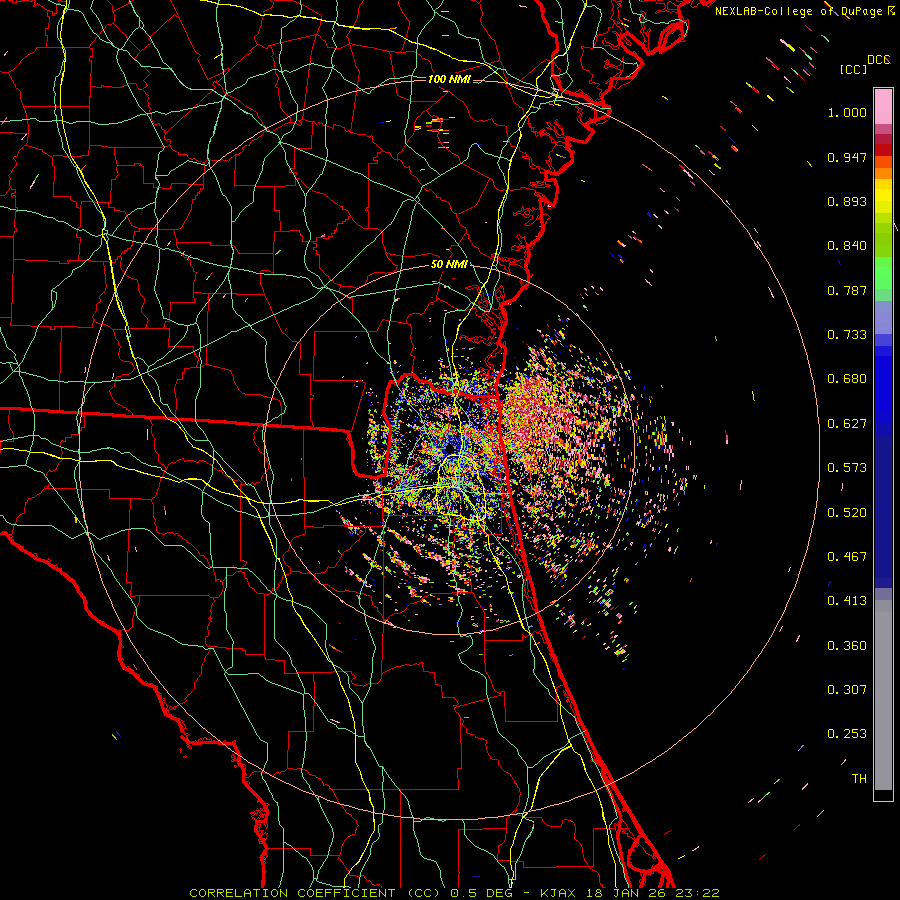Image resolution: width=900 pixels, height=900 pixels.
Task: Click the 0.893 scale value
Action: (x=847, y=201)
